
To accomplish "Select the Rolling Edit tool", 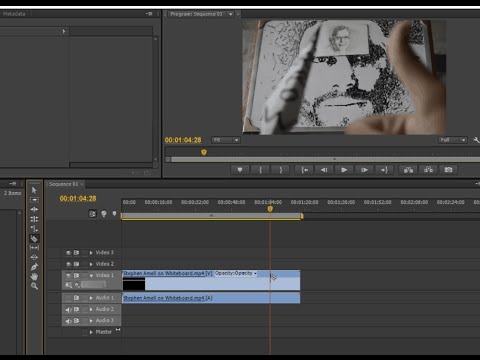I will click(34, 219).
